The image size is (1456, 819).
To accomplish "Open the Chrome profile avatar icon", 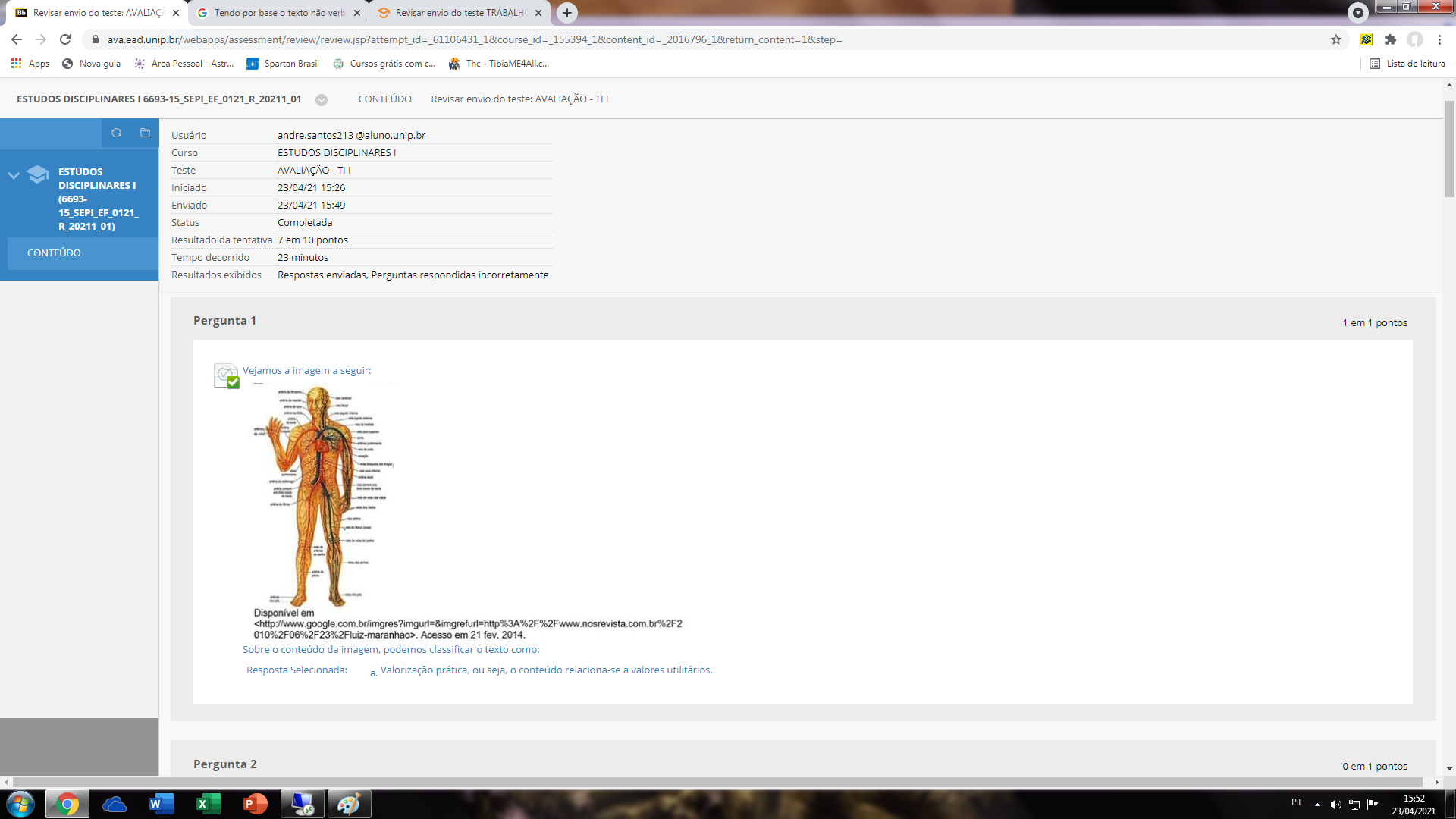I will click(x=1414, y=39).
